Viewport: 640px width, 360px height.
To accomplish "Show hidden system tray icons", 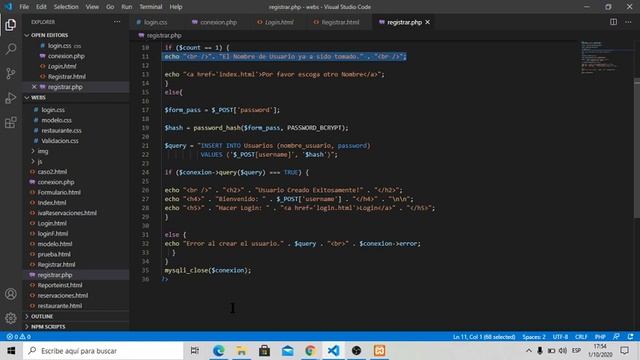I will coord(529,351).
